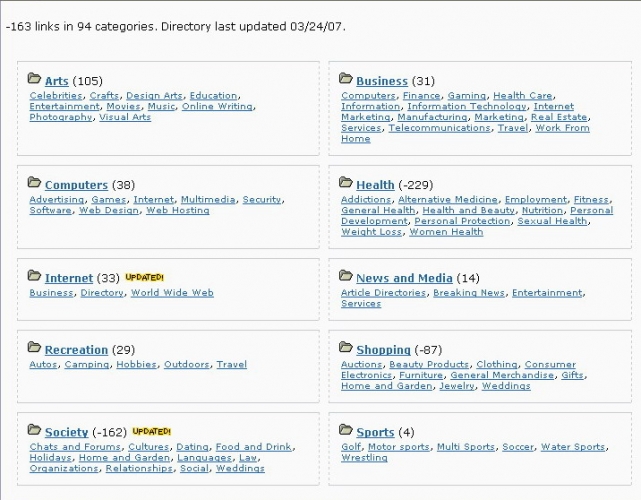641x500 pixels.
Task: Click the Sports category folder icon
Action: pyautogui.click(x=346, y=430)
